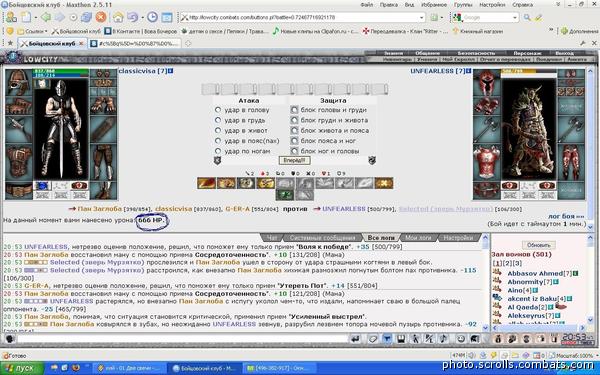The width and height of the screenshot is (600, 375).
Task: Switch to the 'Мои логи' tab
Action: click(418, 238)
